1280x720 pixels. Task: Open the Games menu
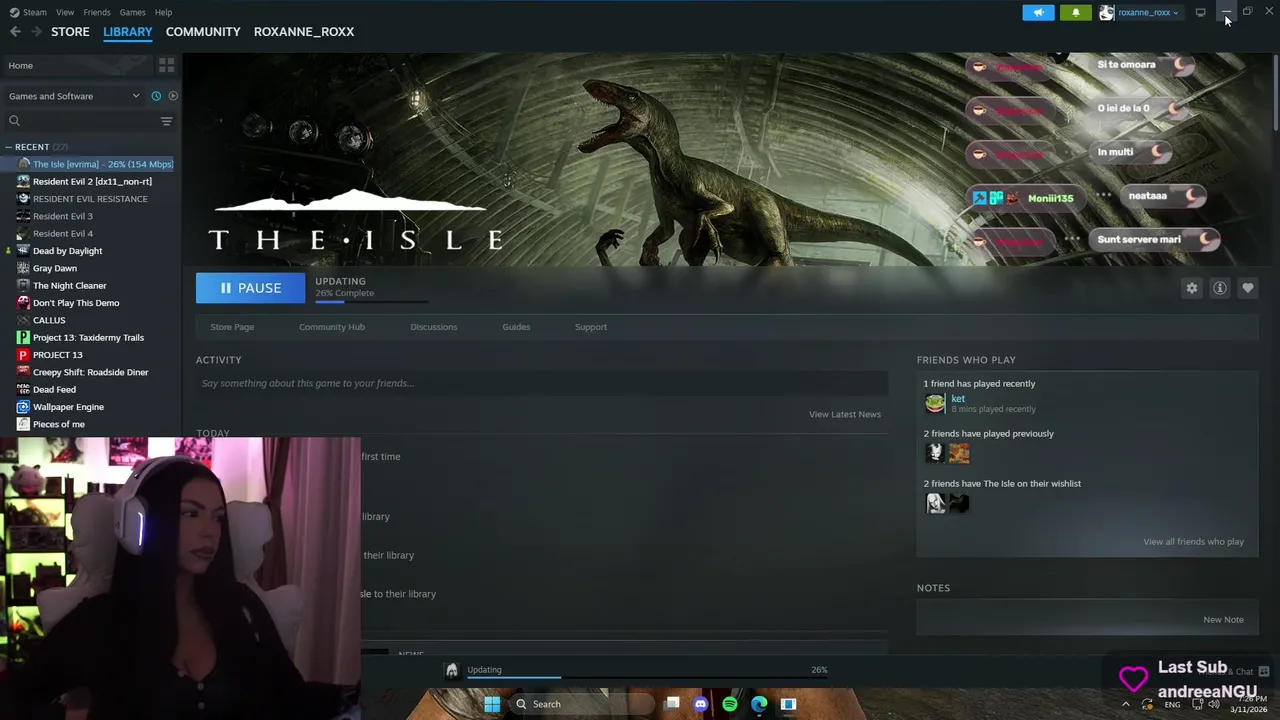[132, 12]
